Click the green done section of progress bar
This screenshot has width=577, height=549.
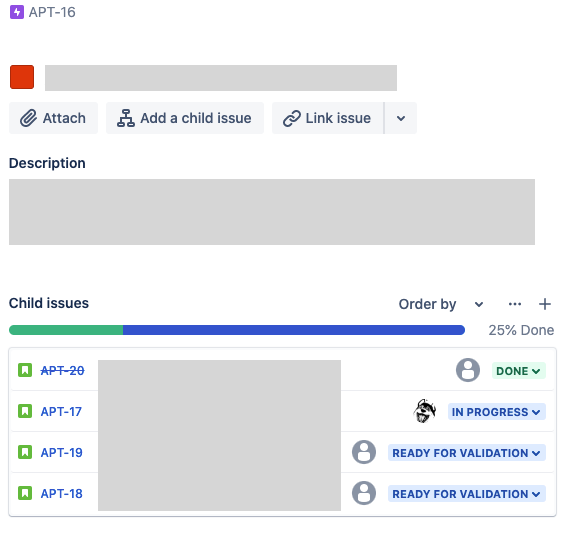[x=66, y=330]
